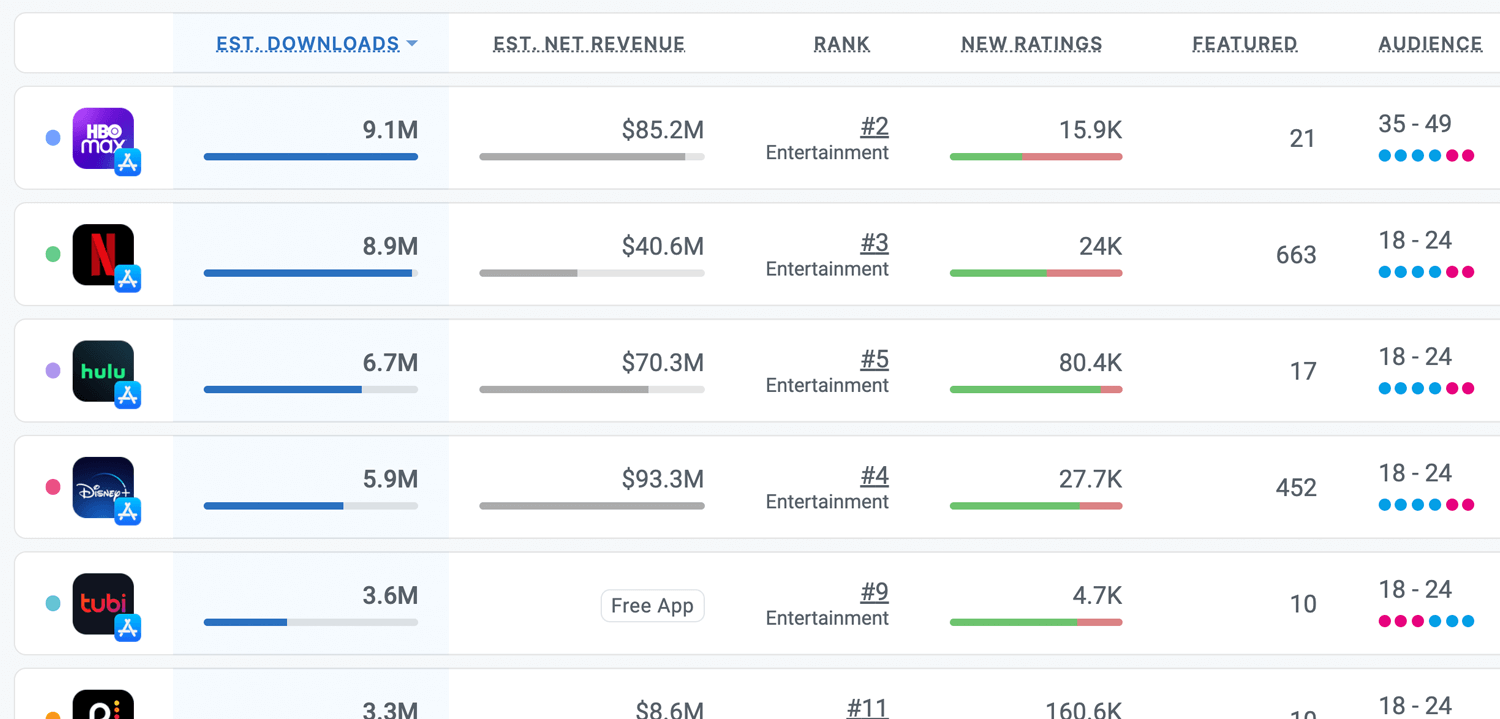The image size is (1500, 719).
Task: Click the blue color dot beside HBO Max
Action: 53,138
